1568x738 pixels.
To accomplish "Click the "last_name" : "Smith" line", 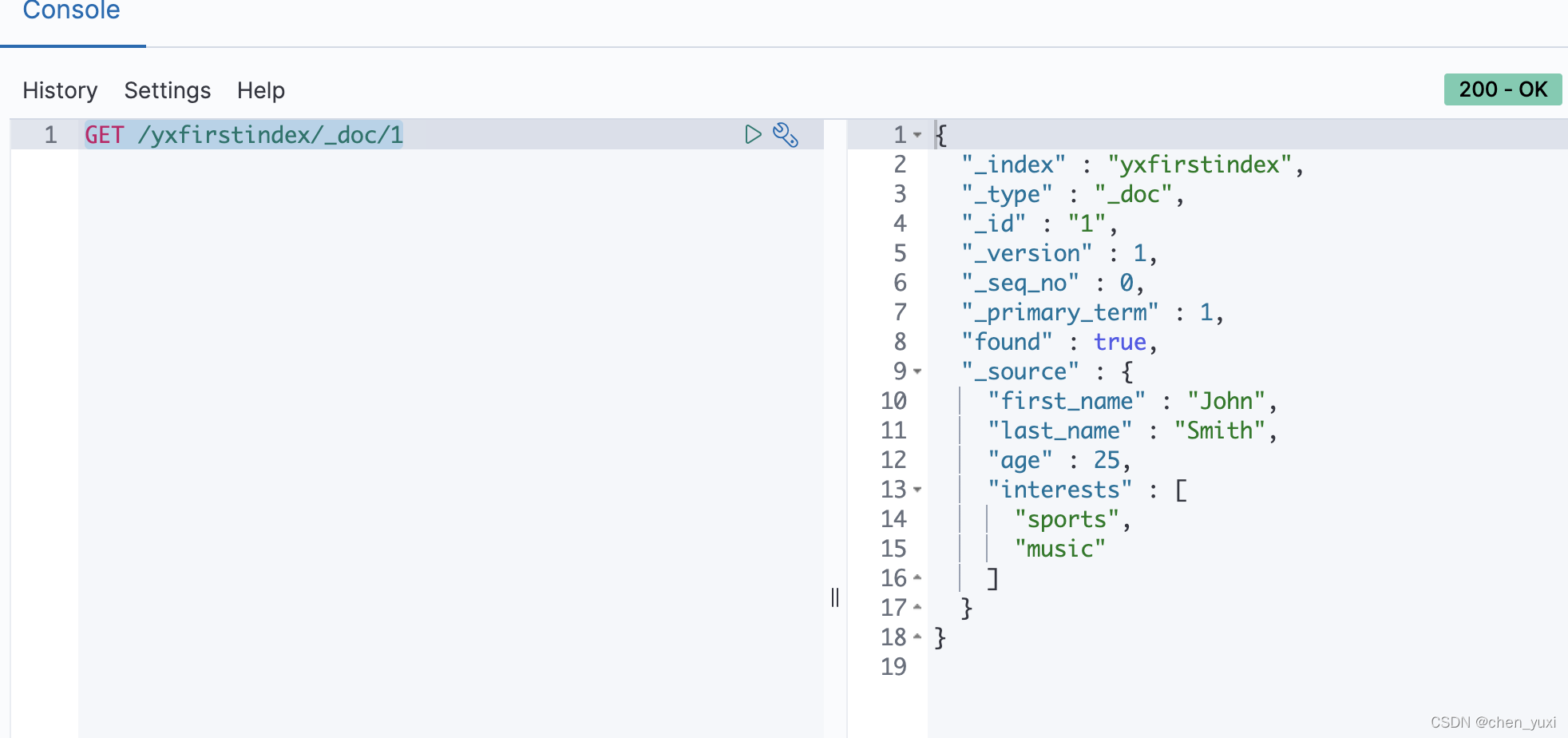I will click(1132, 430).
